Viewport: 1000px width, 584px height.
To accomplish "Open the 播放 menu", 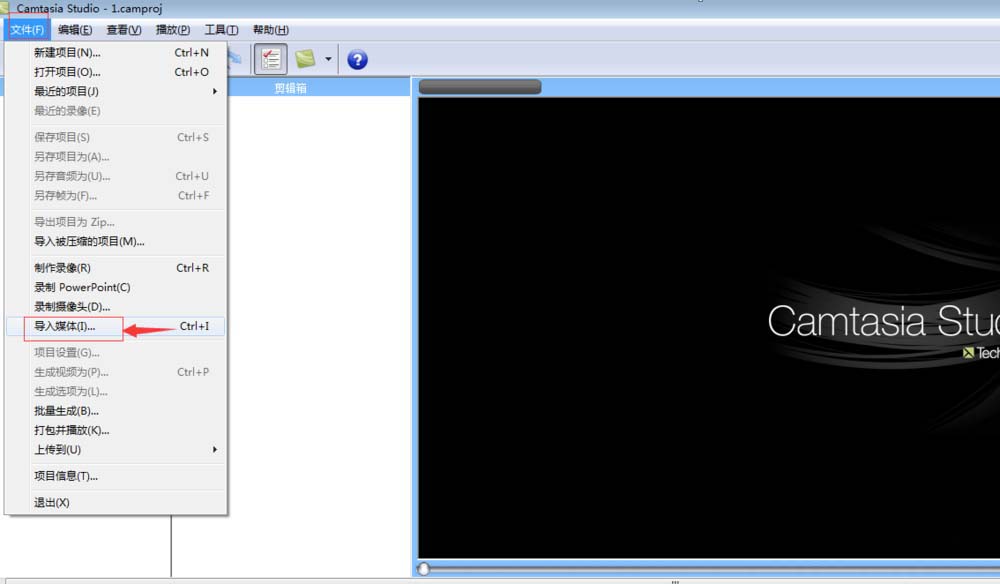I will point(171,29).
